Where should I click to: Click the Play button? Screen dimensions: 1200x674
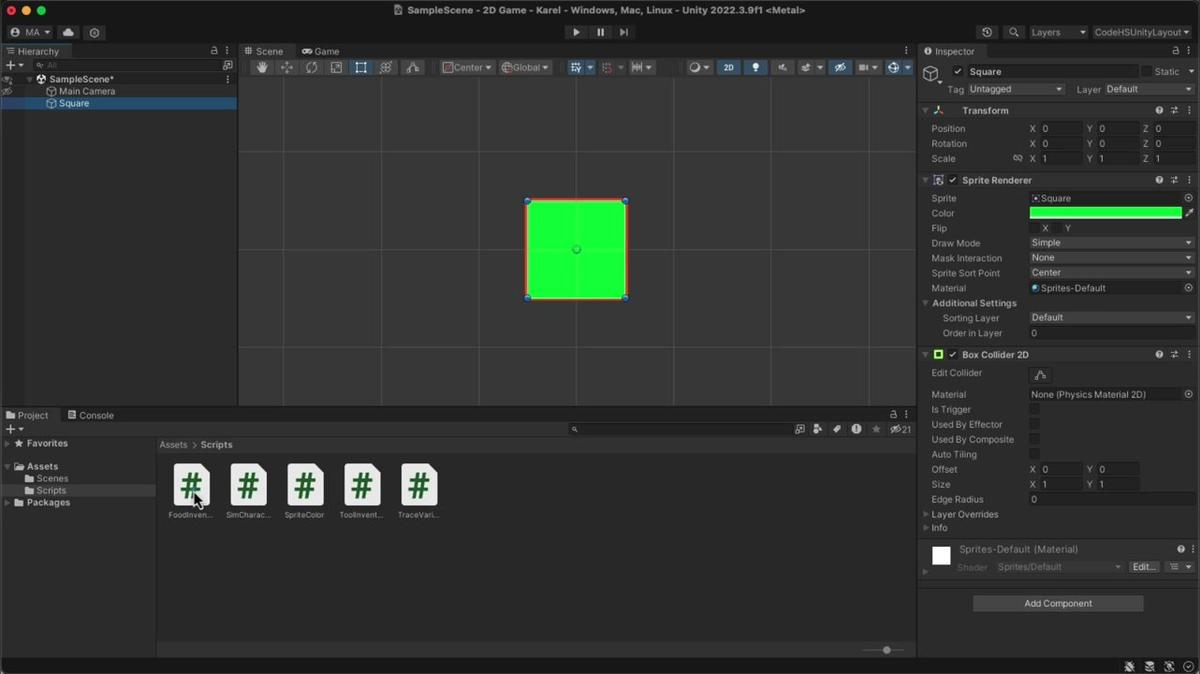(576, 32)
